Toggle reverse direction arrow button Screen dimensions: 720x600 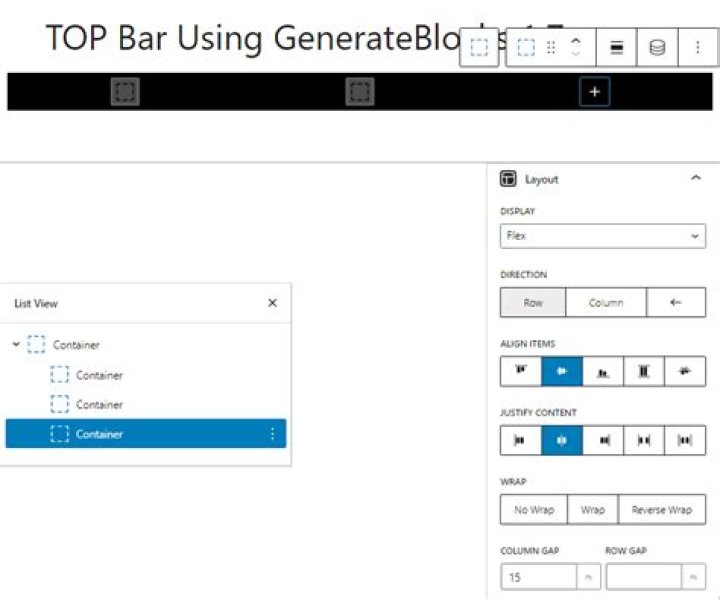click(x=675, y=303)
